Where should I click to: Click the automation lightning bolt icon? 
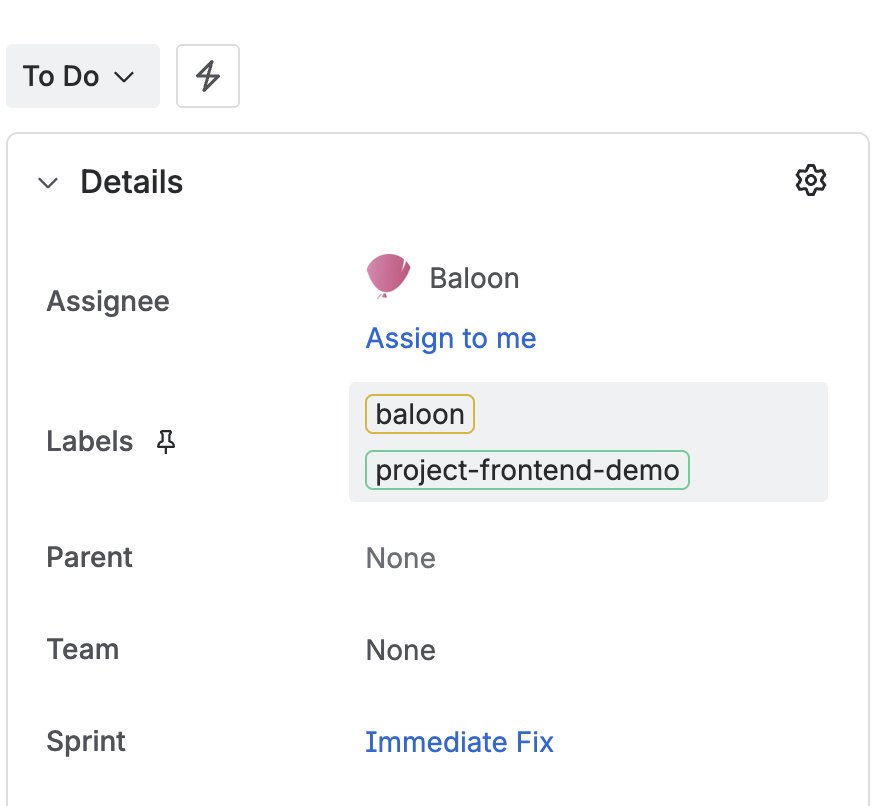coord(207,76)
